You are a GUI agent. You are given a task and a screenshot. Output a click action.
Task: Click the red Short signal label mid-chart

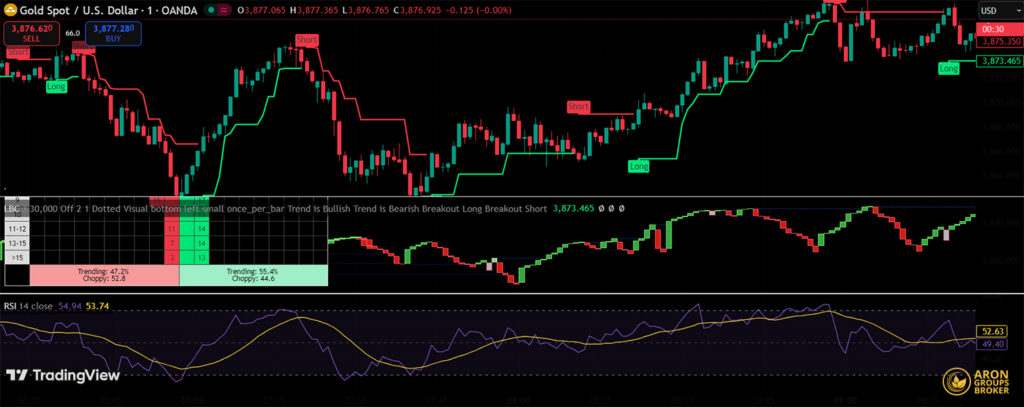[579, 106]
